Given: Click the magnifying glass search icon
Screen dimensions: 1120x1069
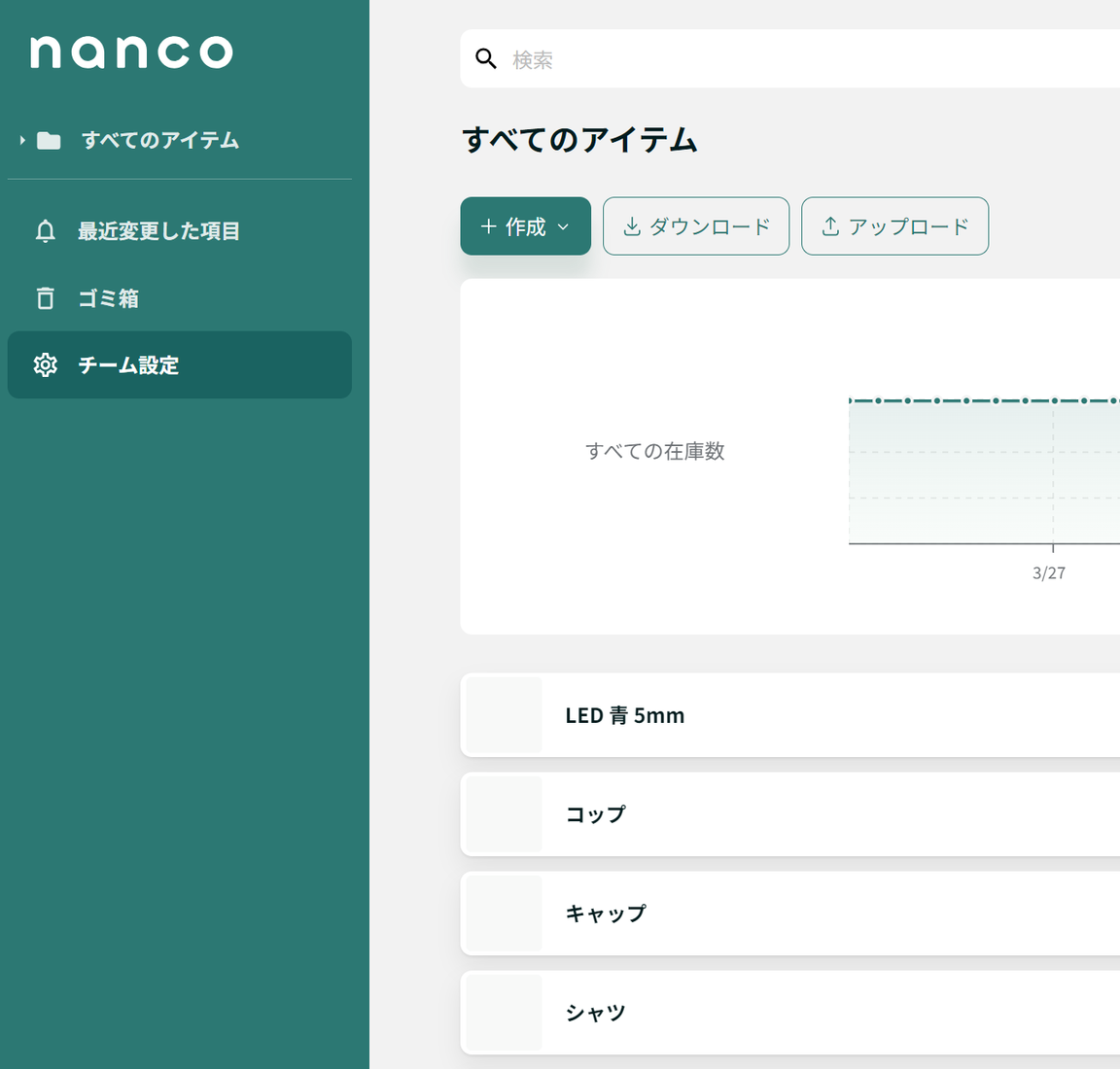Looking at the screenshot, I should pos(486,58).
